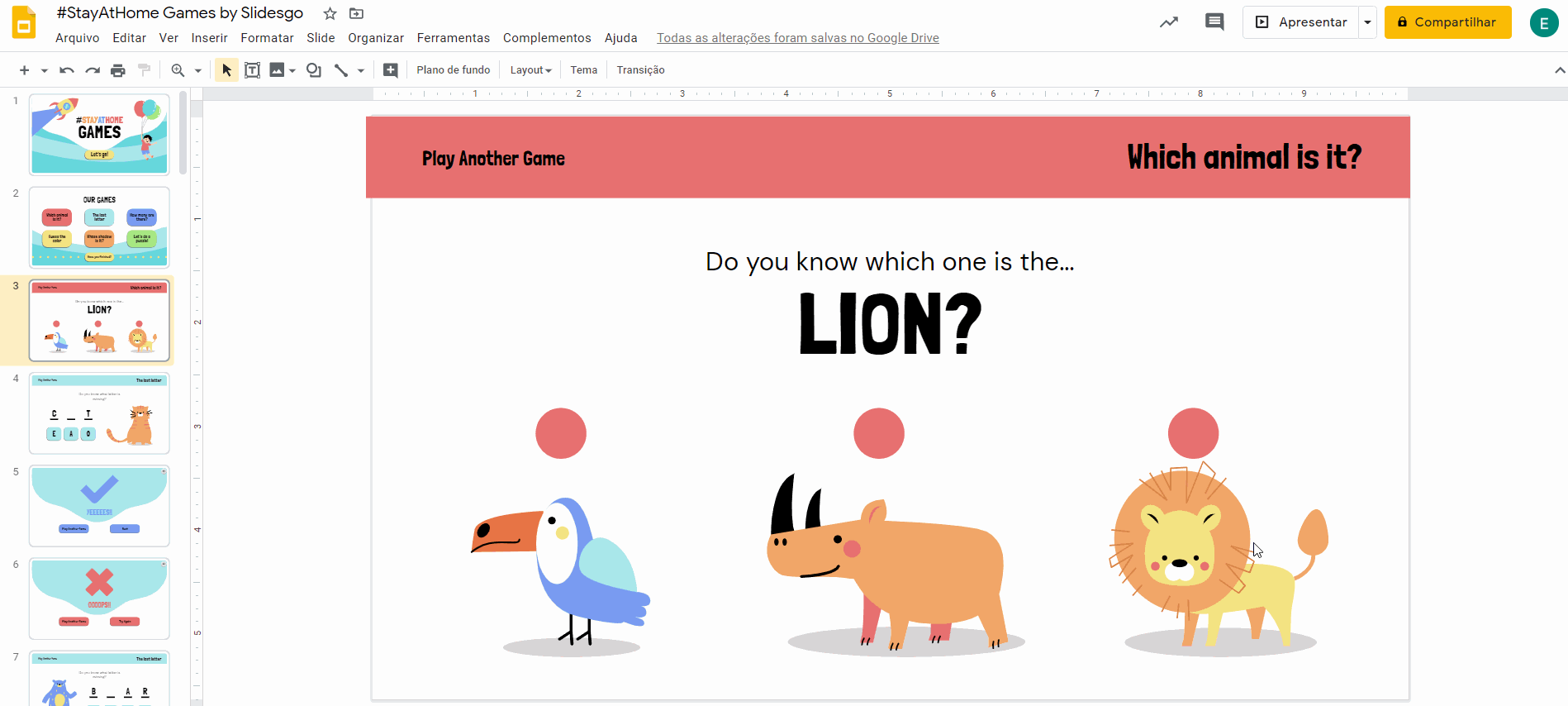
Task: Activate the paint format tool
Action: coord(144,70)
